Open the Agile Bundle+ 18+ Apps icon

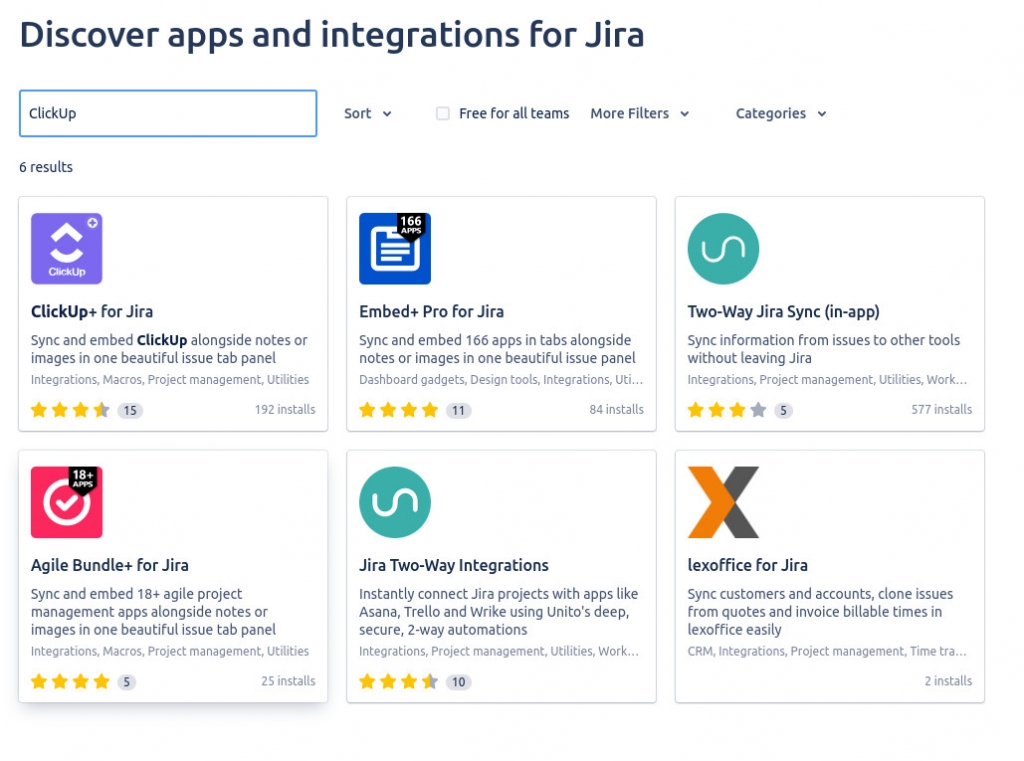coord(66,501)
